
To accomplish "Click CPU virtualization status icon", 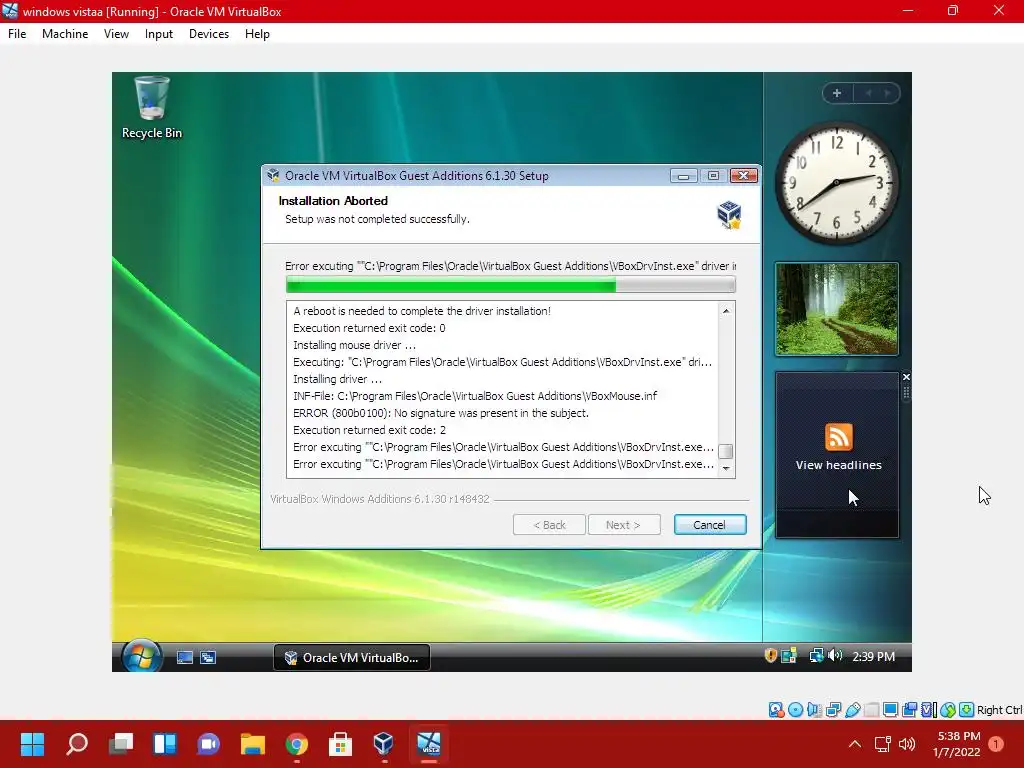I will coord(929,710).
